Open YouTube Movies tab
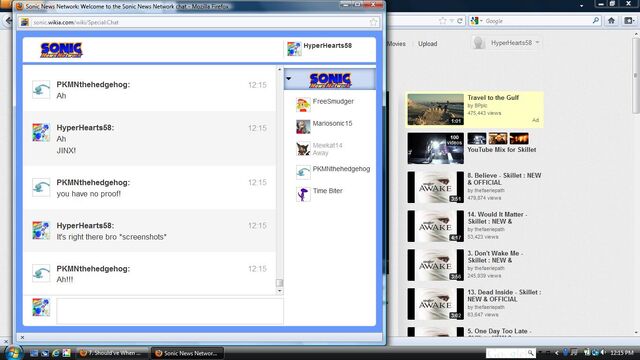Image resolution: width=640 pixels, height=360 pixels. pos(396,44)
